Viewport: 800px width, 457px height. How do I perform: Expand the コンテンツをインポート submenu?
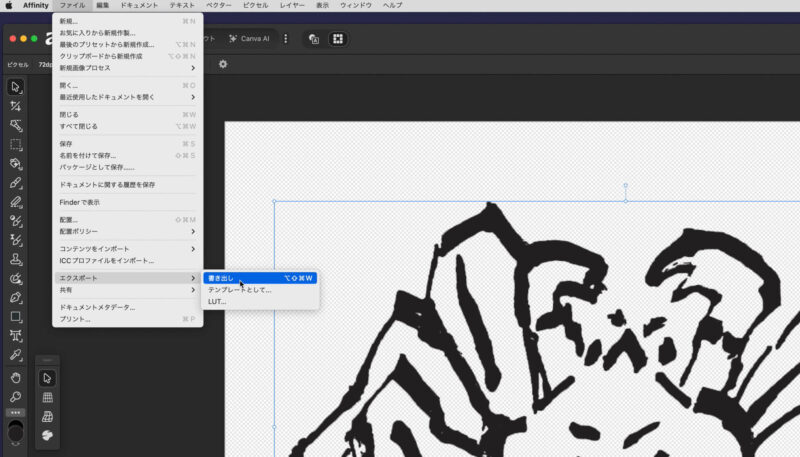128,249
